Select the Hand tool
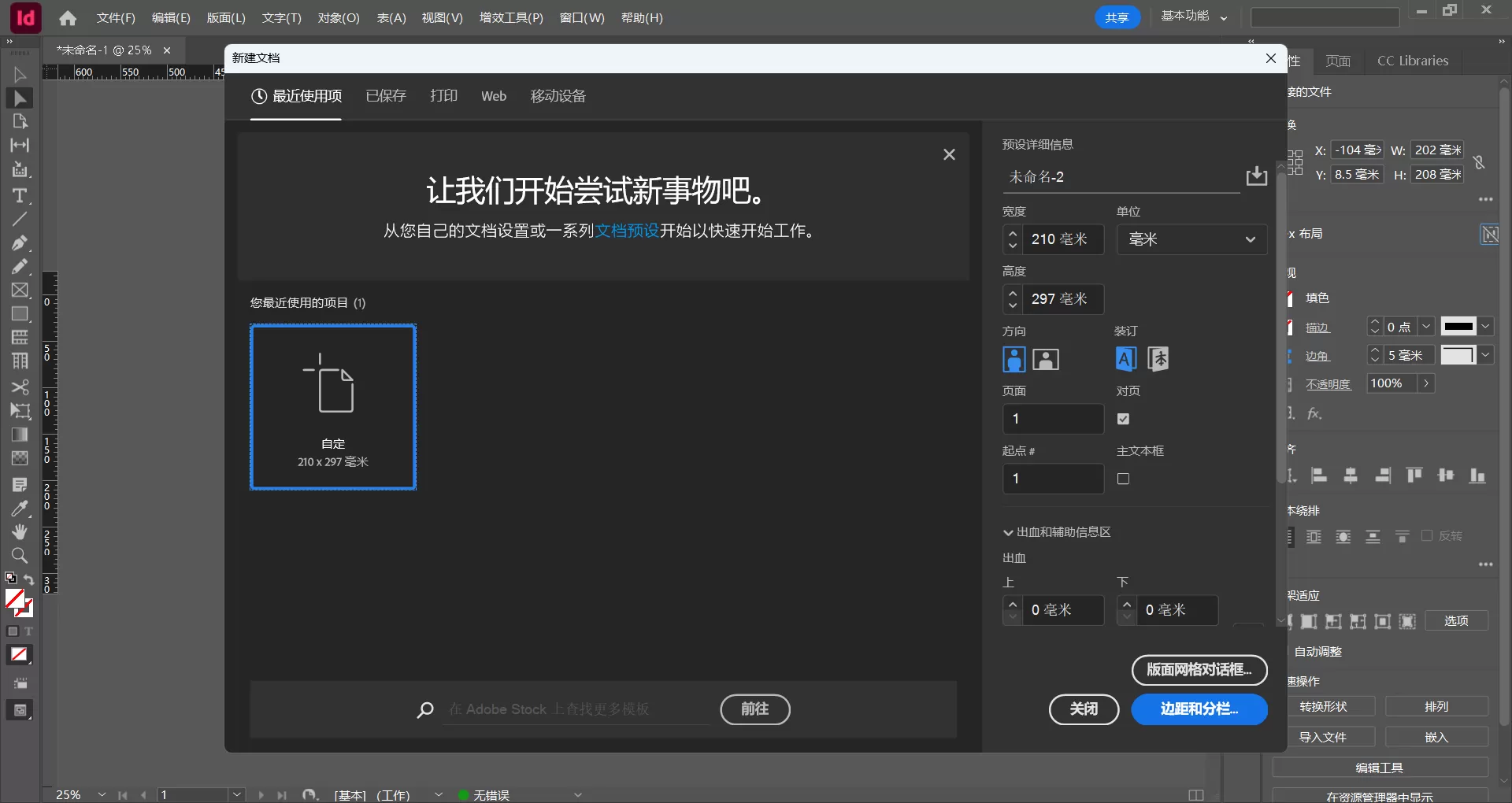1512x803 pixels. coord(20,532)
